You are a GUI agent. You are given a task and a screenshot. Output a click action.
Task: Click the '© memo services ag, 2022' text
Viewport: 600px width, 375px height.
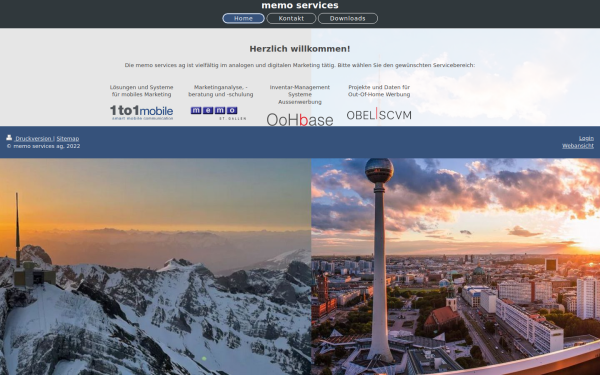click(x=43, y=146)
